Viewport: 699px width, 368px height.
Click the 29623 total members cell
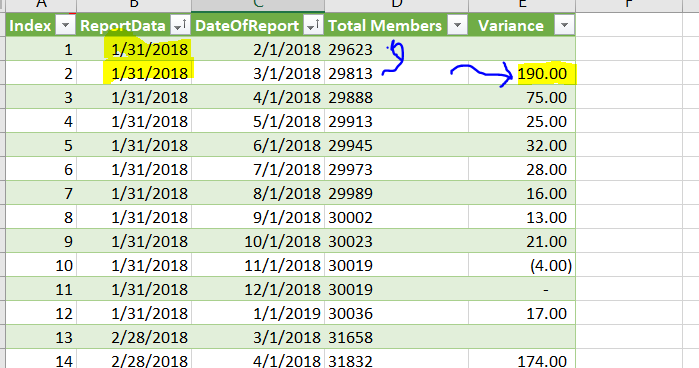tap(396, 49)
